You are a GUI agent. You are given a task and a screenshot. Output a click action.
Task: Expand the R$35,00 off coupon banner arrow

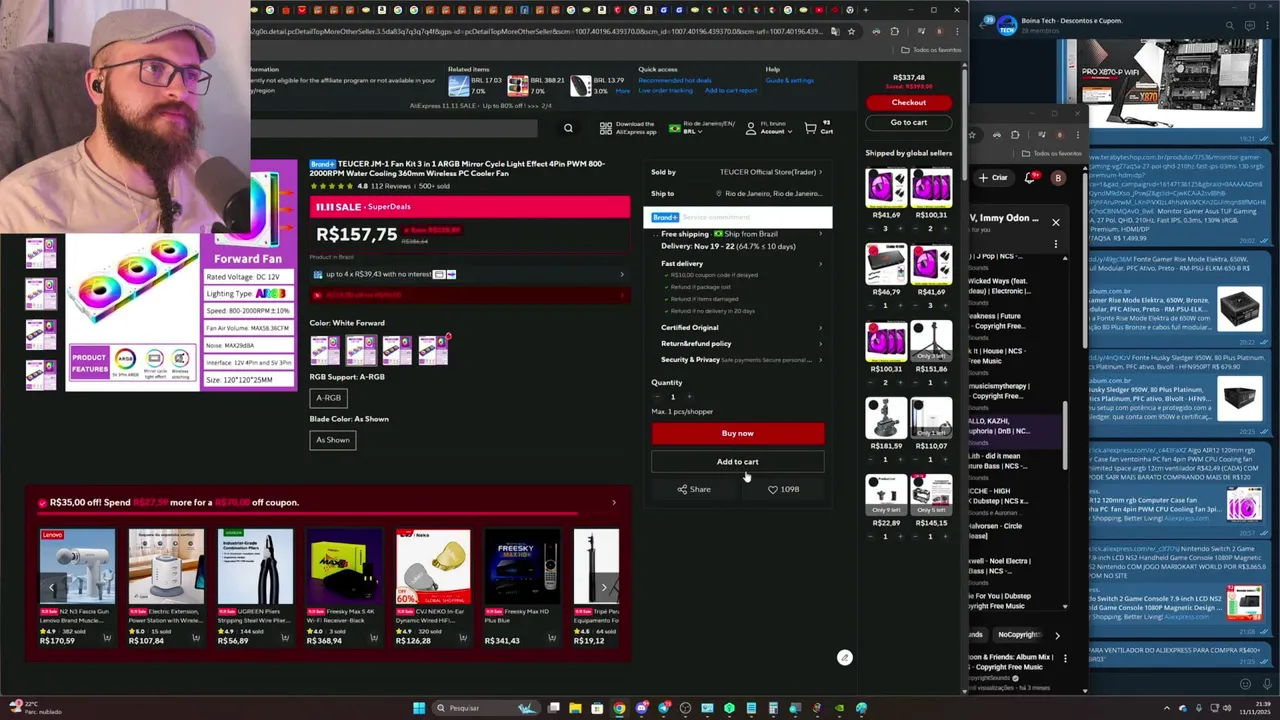pyautogui.click(x=614, y=503)
